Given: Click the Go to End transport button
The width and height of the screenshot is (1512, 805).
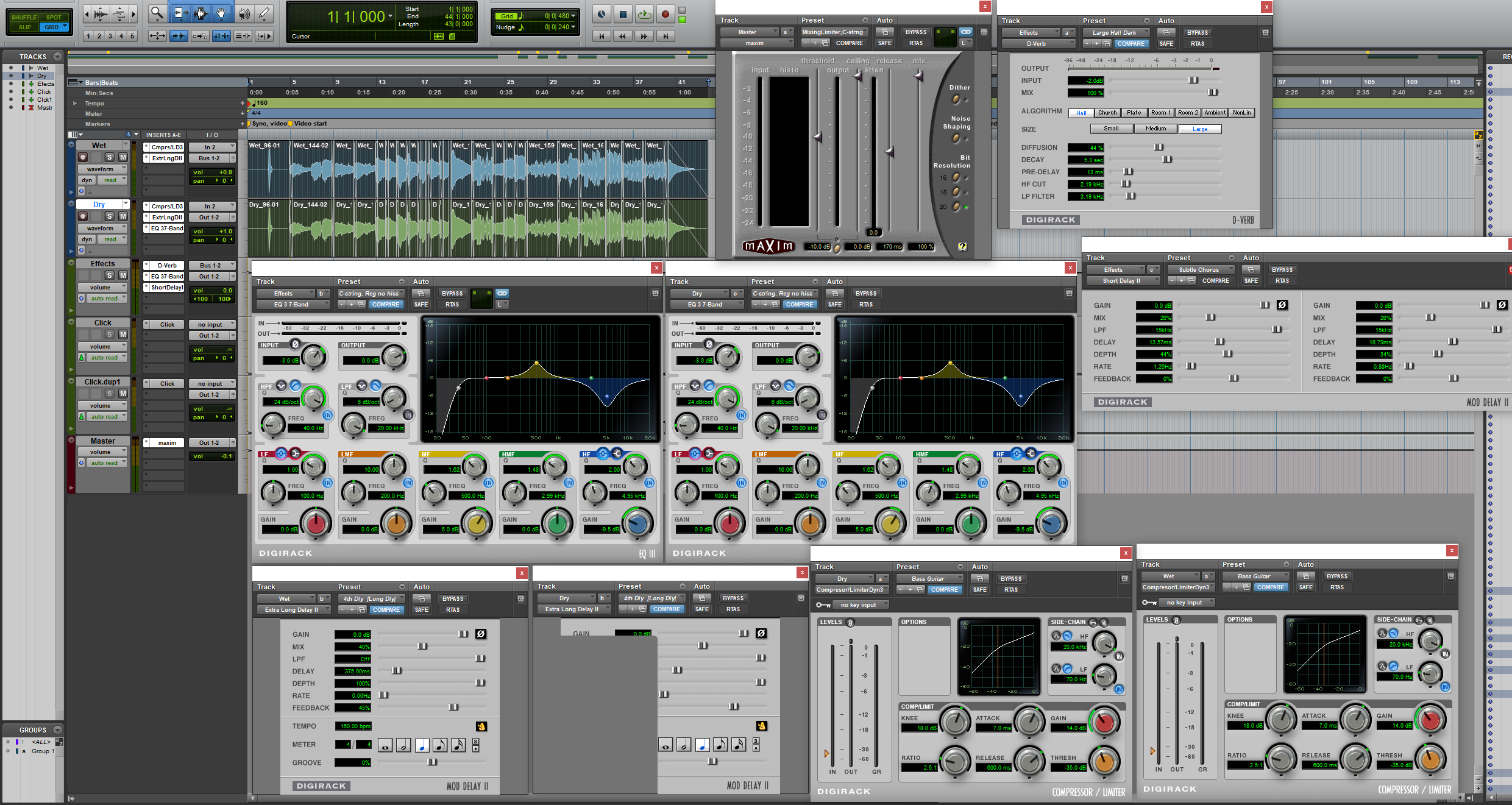Looking at the screenshot, I should (x=665, y=36).
